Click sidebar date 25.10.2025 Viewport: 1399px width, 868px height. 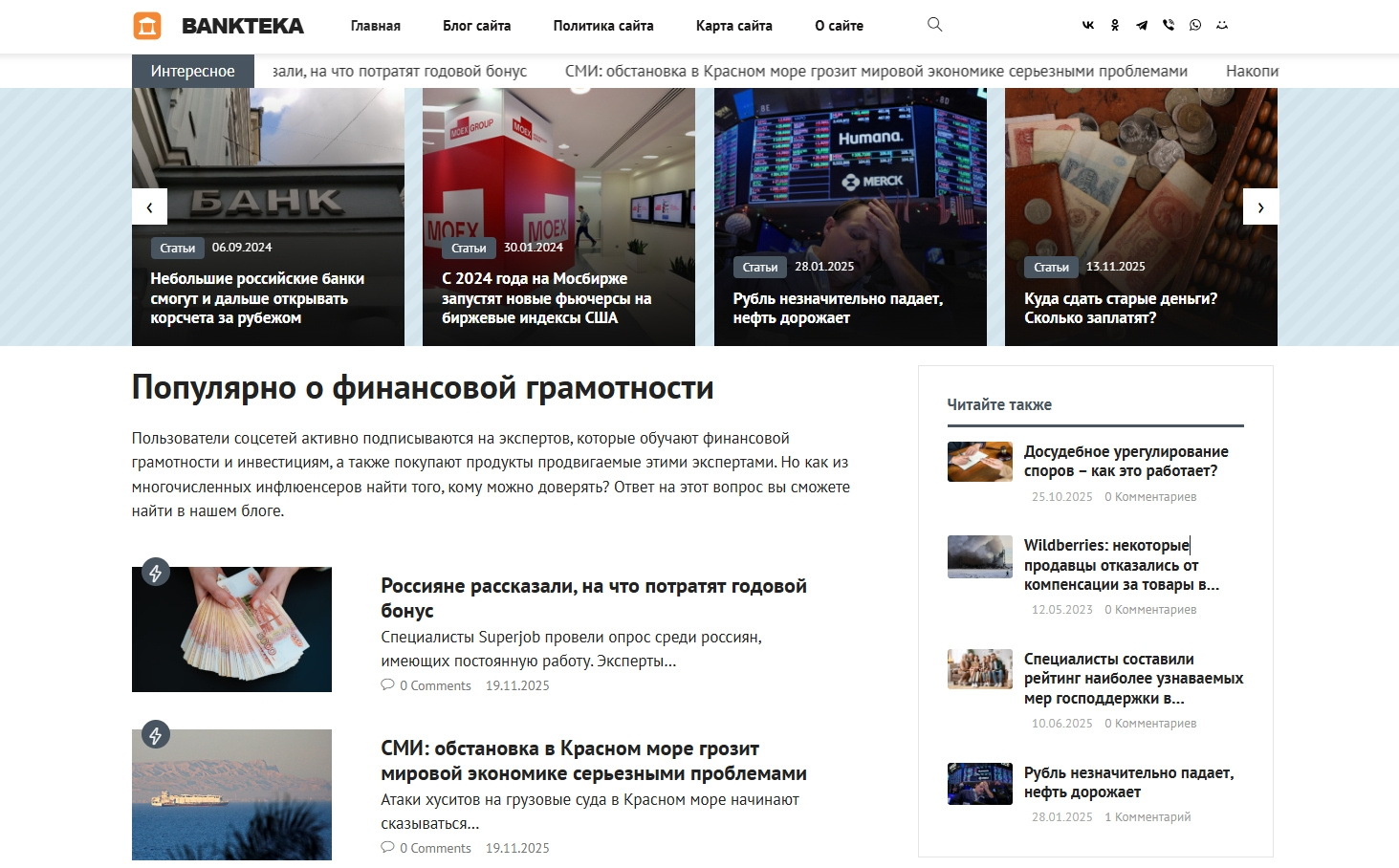[x=1061, y=497]
